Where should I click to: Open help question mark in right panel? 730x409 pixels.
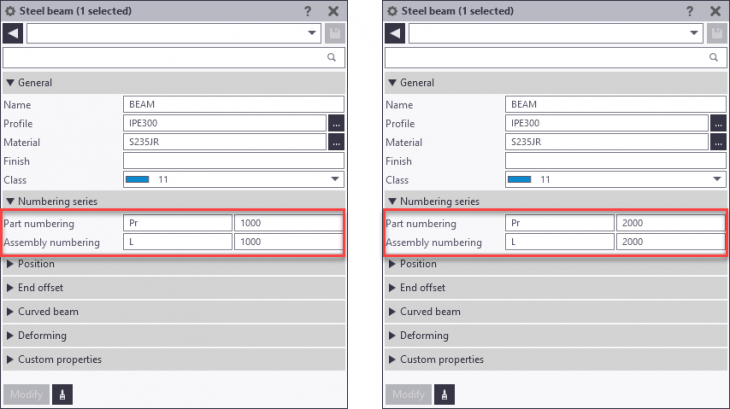coord(690,11)
